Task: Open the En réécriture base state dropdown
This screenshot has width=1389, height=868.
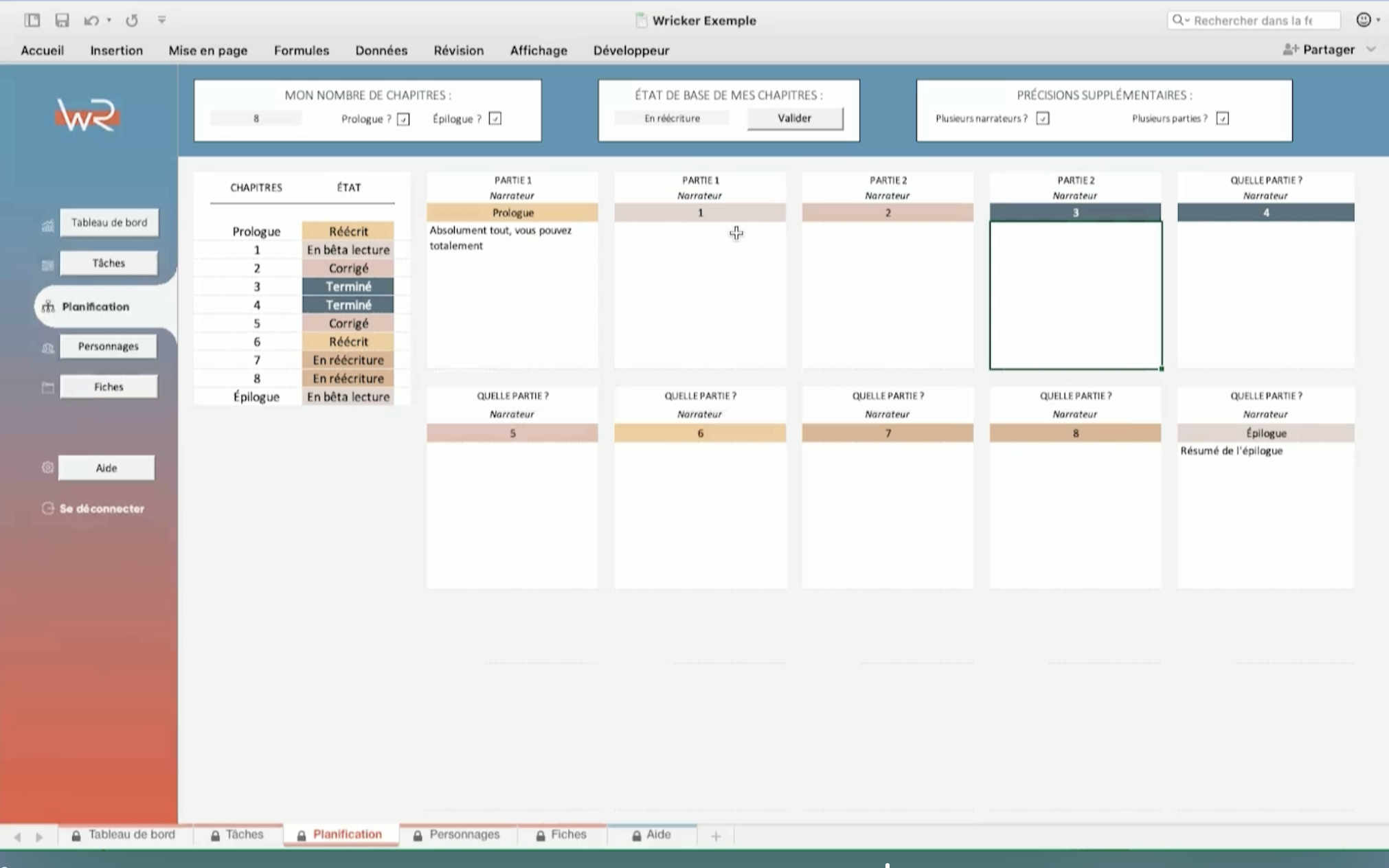Action: coord(672,118)
